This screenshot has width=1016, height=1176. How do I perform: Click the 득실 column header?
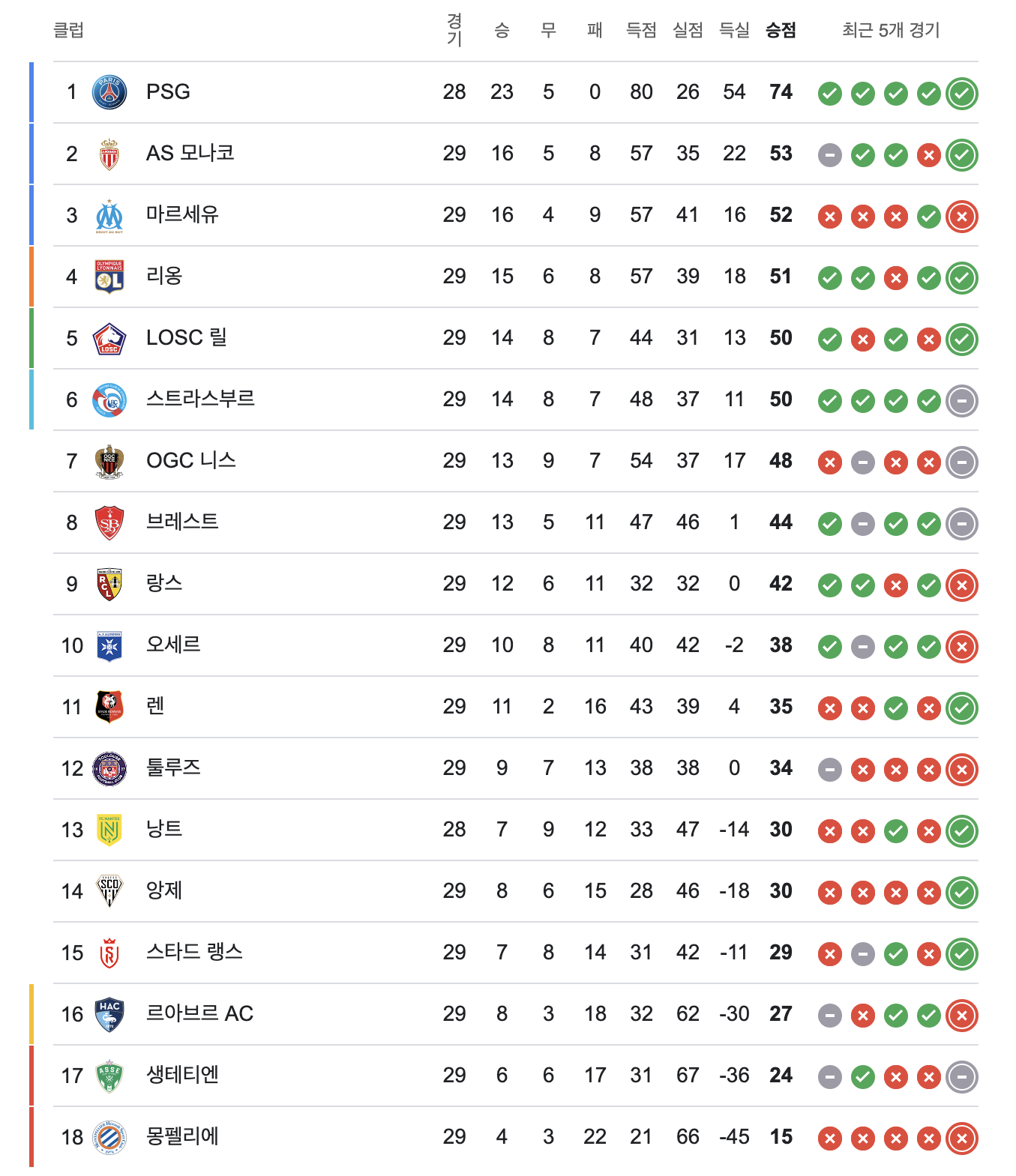(x=734, y=30)
